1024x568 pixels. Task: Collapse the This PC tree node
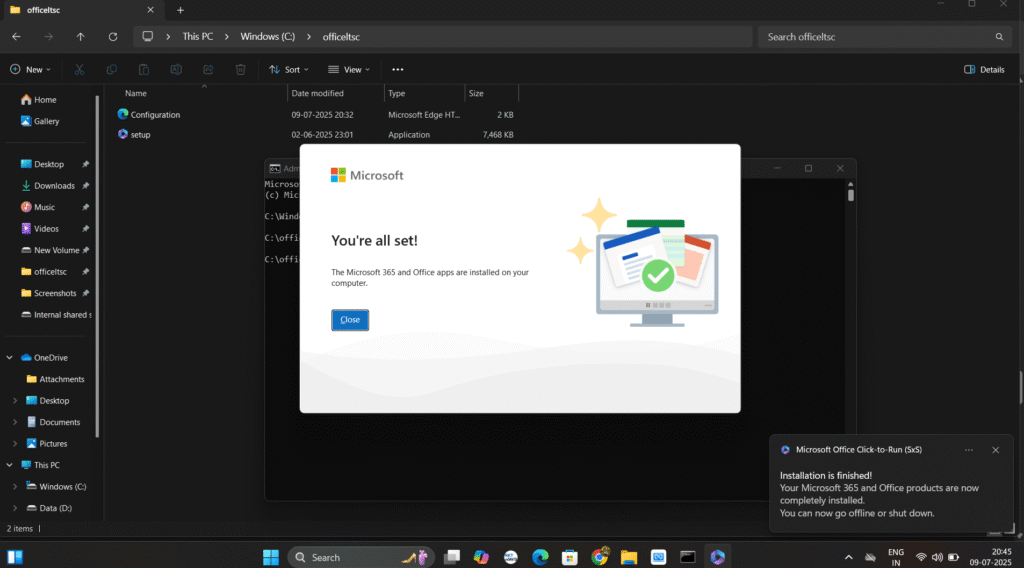9,465
